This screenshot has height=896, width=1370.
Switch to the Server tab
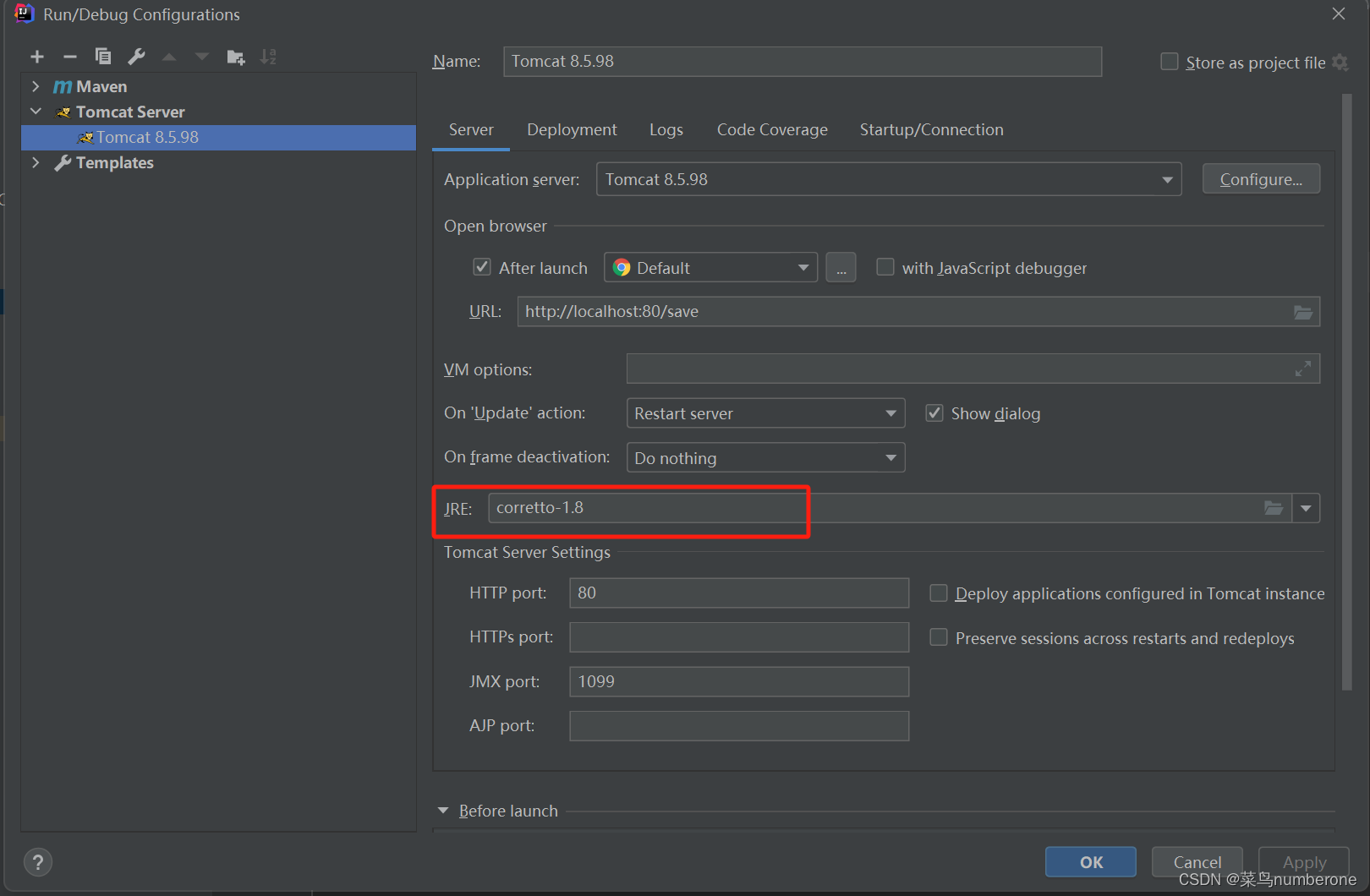pos(471,129)
